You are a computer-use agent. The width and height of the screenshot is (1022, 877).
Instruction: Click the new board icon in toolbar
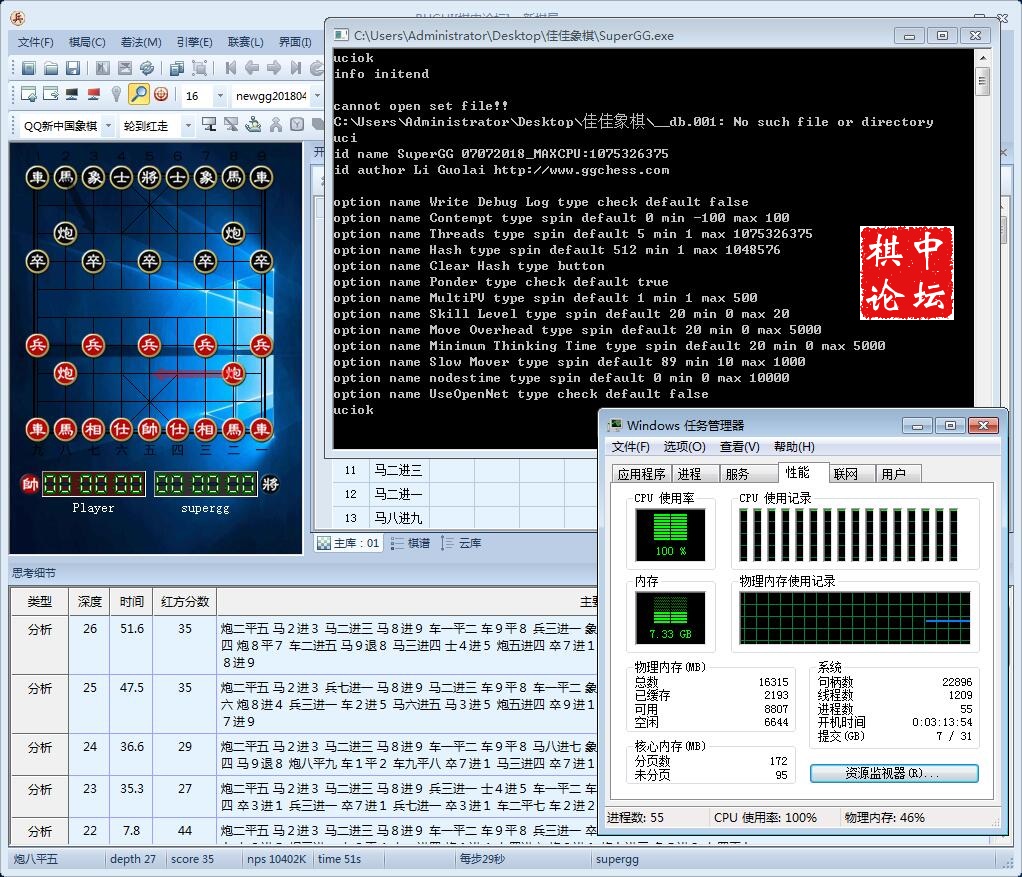tap(29, 68)
